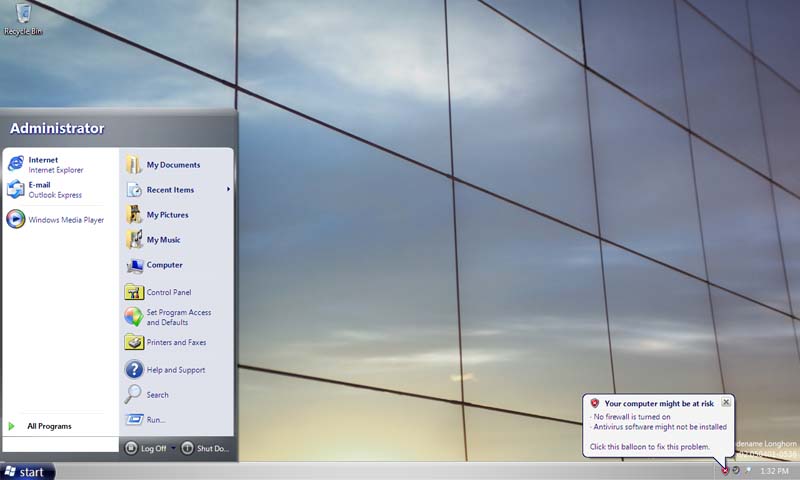The image size is (800, 480).
Task: Click the tray icon left of the clock
Action: [x=748, y=470]
